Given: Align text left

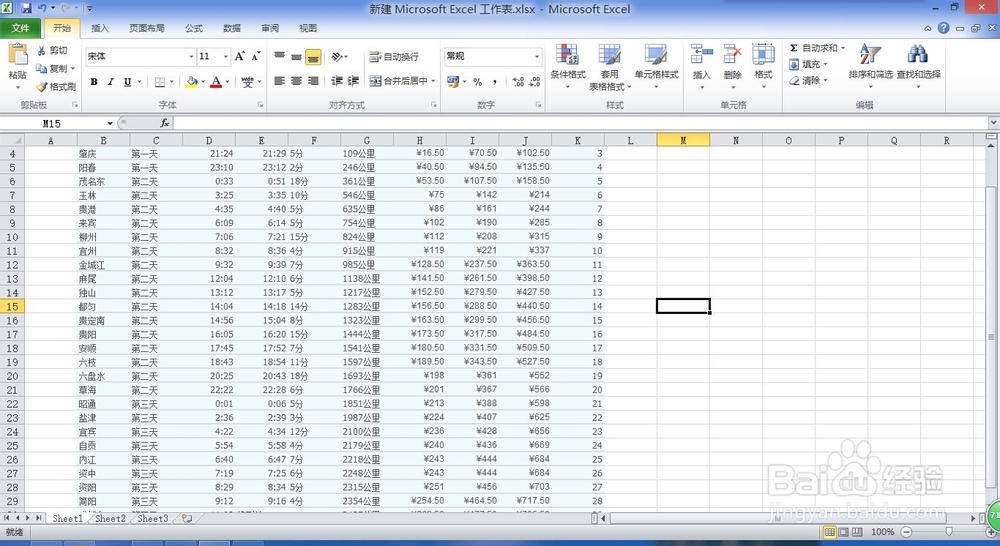Looking at the screenshot, I should click(279, 81).
